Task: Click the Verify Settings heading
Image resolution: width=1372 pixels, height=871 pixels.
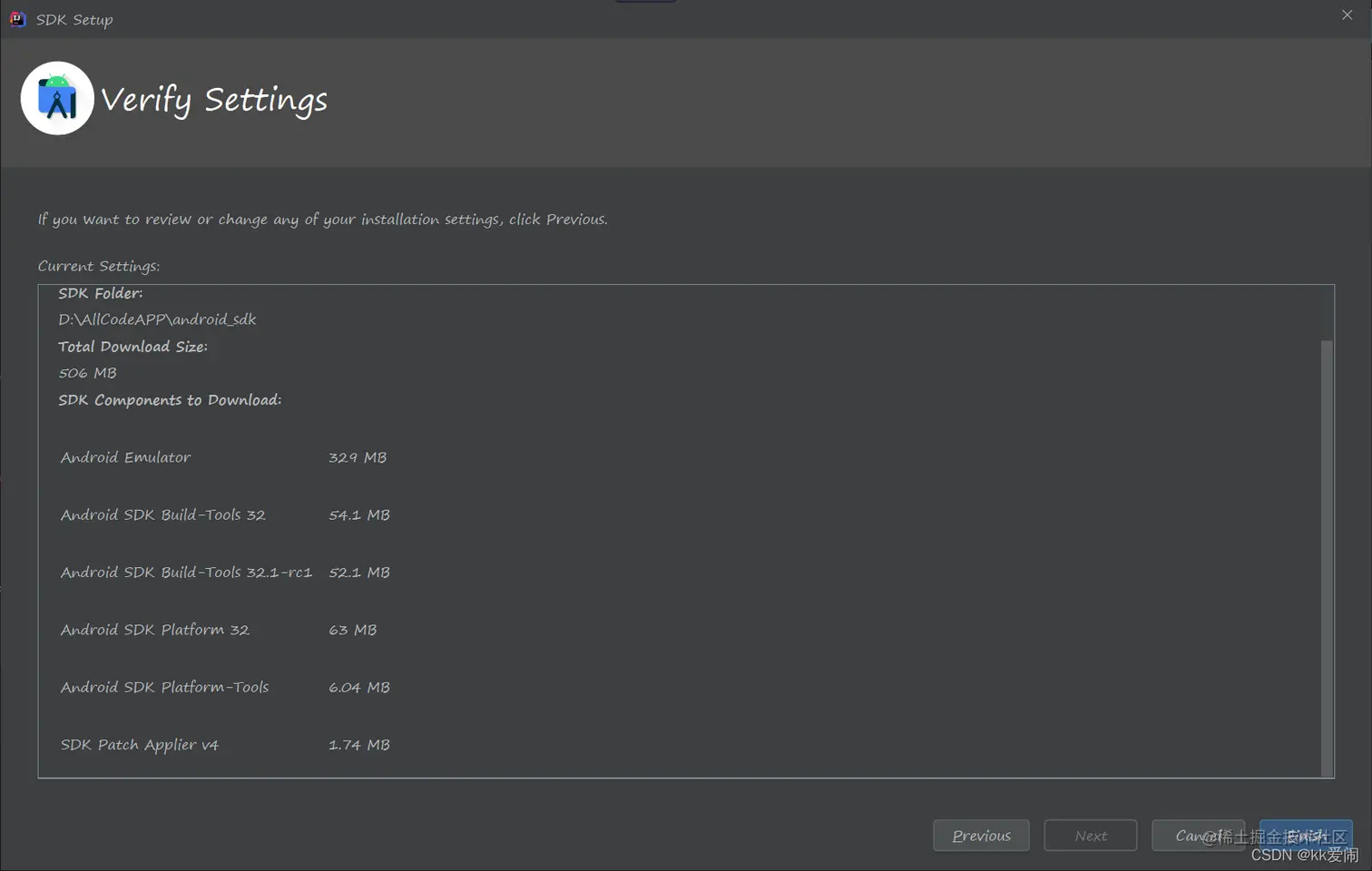Action: [214, 100]
